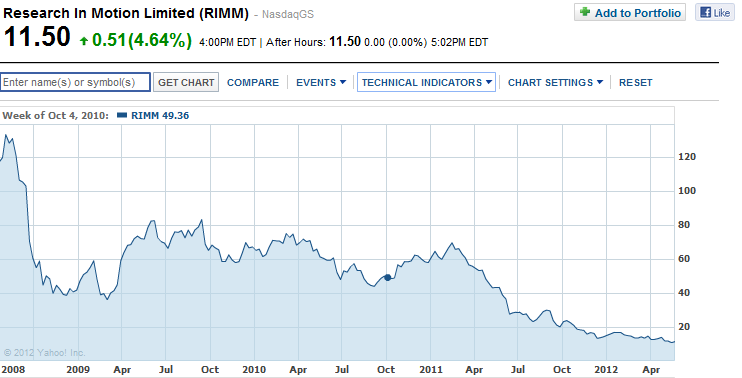Focus the Enter name(s) or symbol(s) field
The image size is (742, 378).
click(x=75, y=82)
